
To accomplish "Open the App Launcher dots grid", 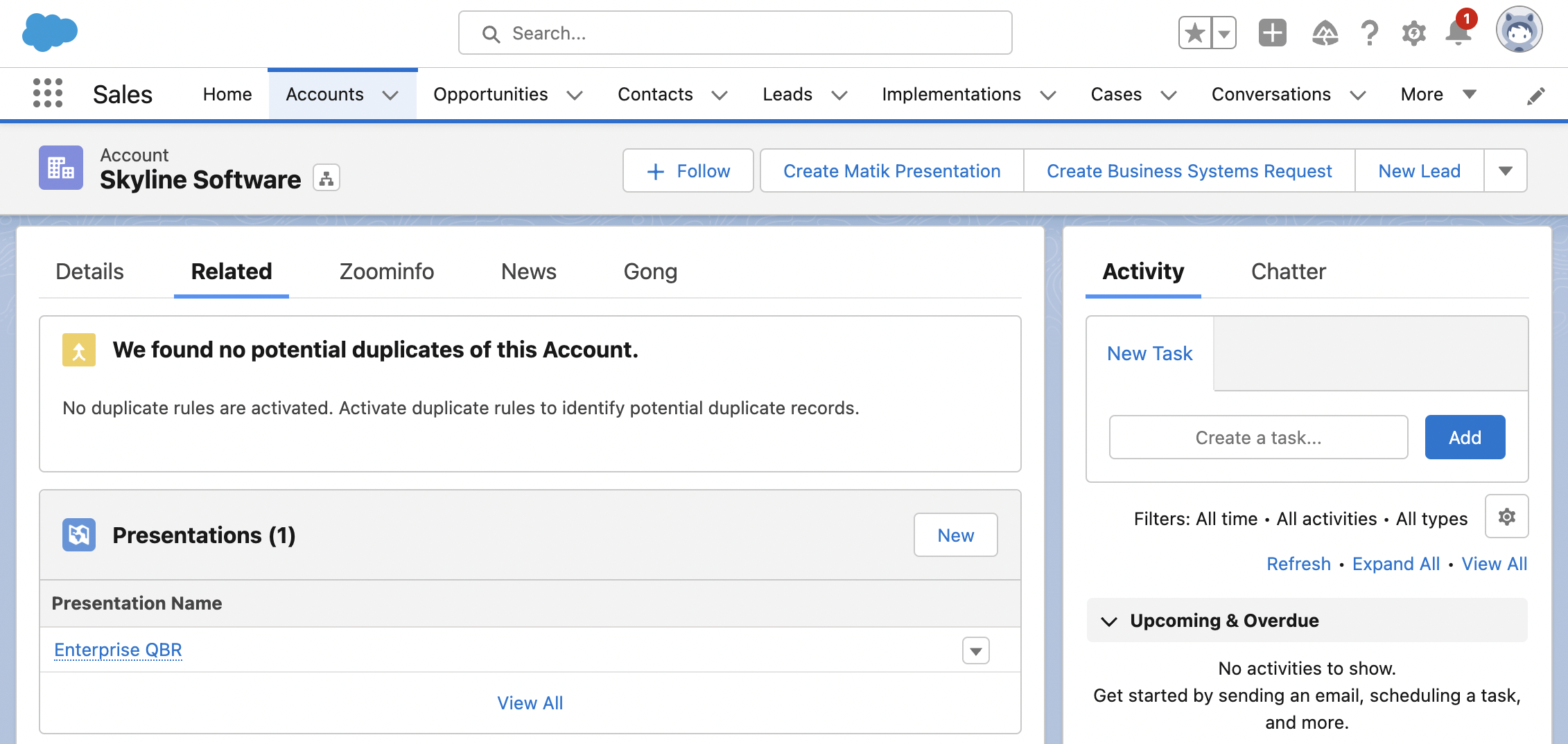I will (48, 93).
